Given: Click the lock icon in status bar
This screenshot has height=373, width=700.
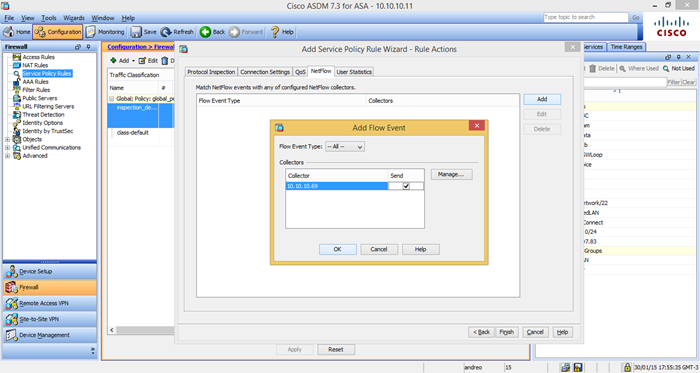Looking at the screenshot, I should (x=627, y=367).
